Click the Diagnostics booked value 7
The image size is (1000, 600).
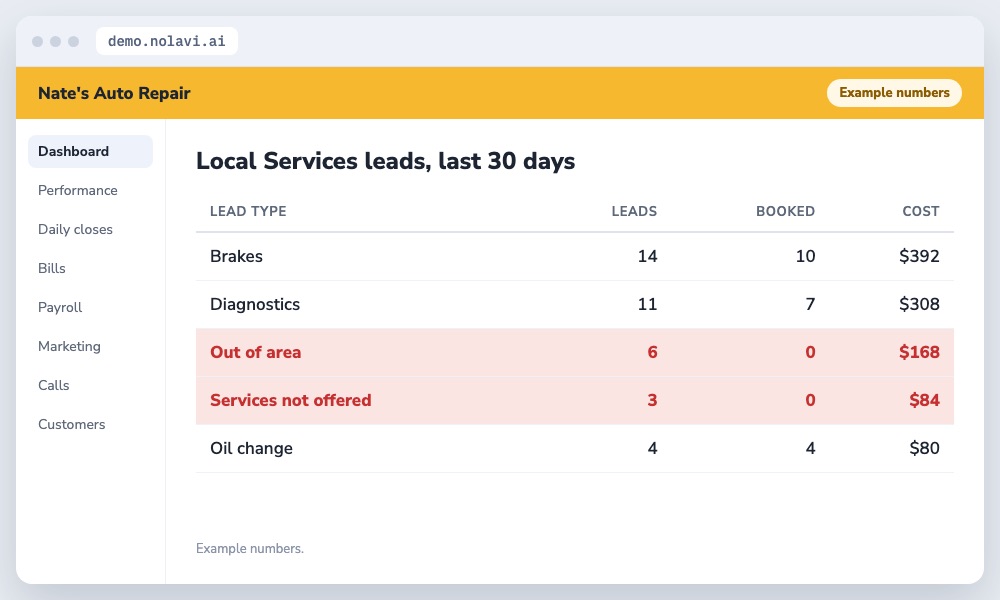pos(810,304)
